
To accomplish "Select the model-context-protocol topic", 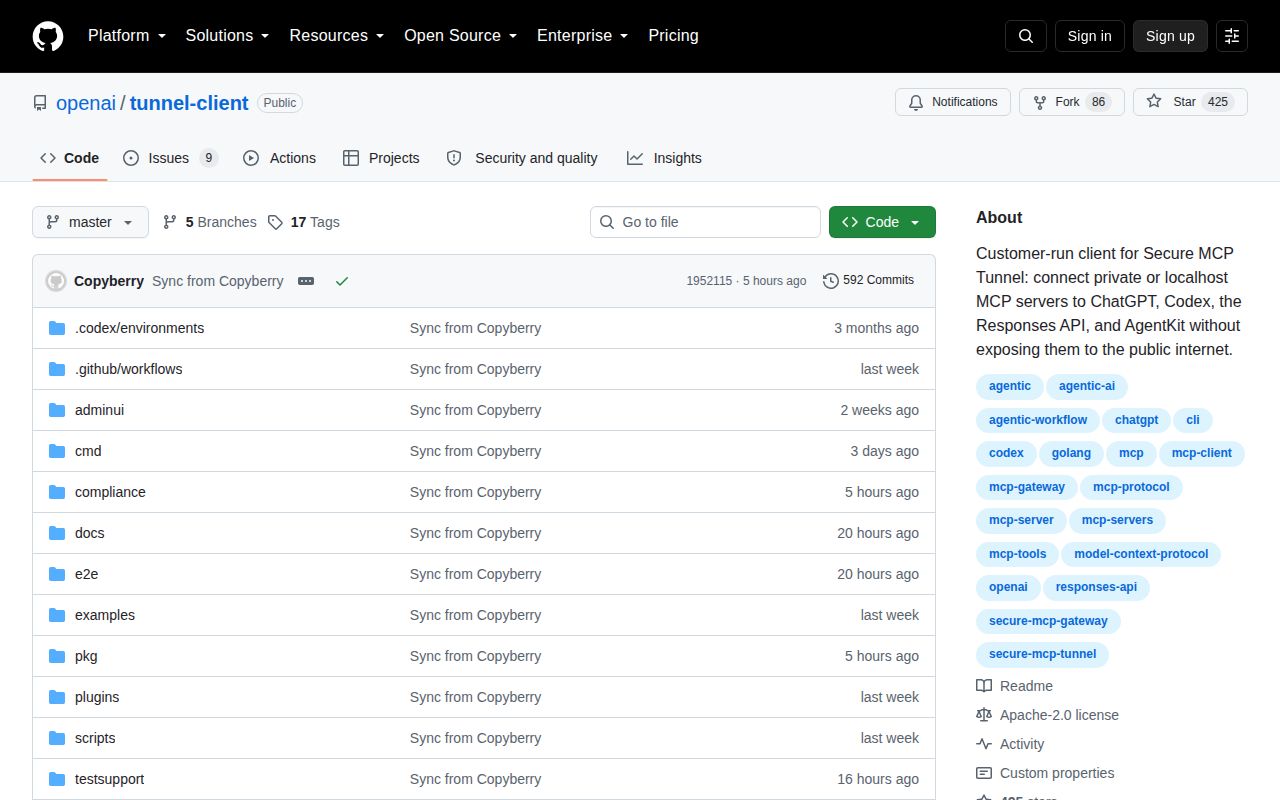I will click(x=1141, y=554).
